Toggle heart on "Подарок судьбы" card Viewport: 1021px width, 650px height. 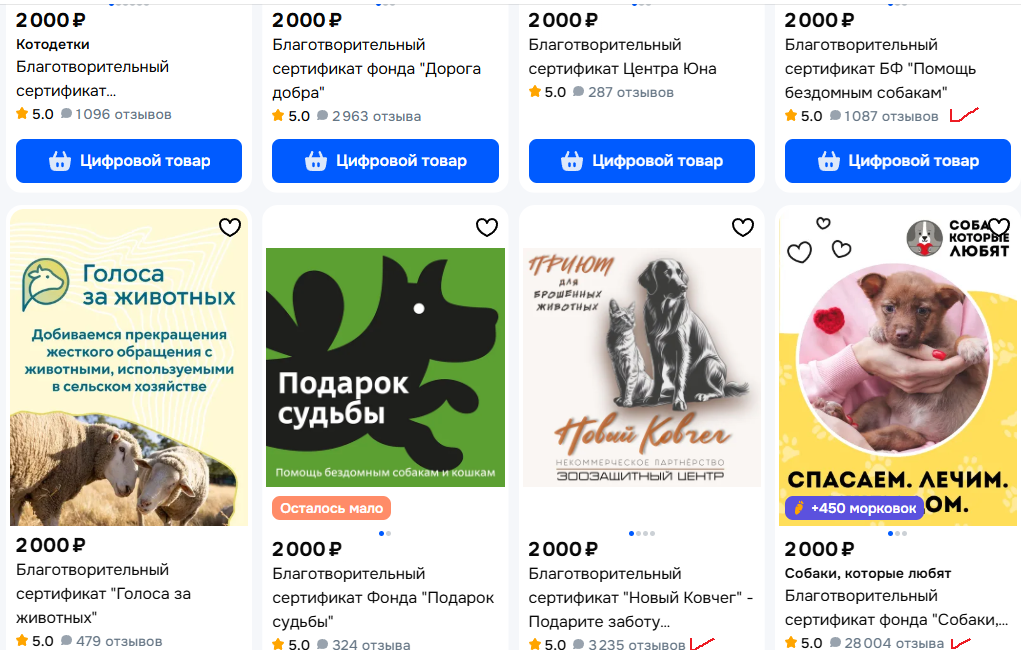487,227
